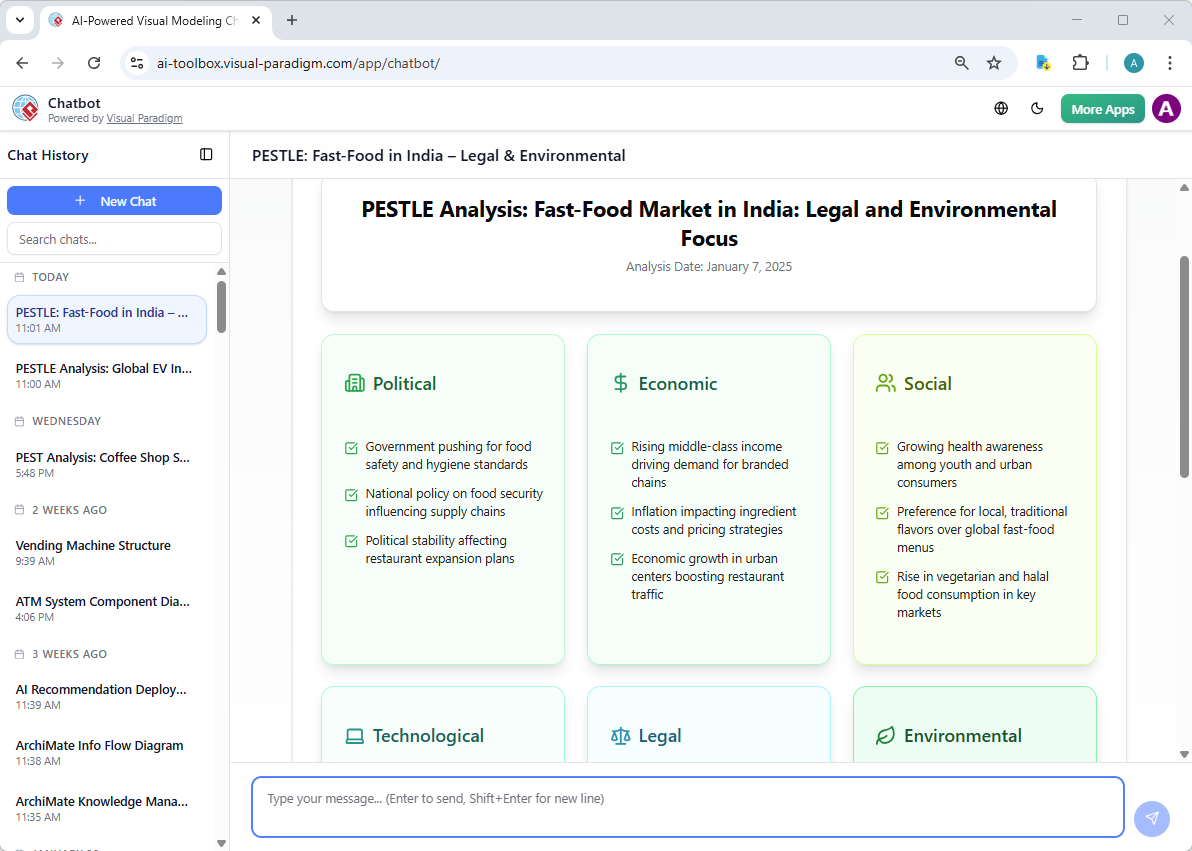Click the Environmental leaf icon
Screen dimensions: 1192x851
885,735
